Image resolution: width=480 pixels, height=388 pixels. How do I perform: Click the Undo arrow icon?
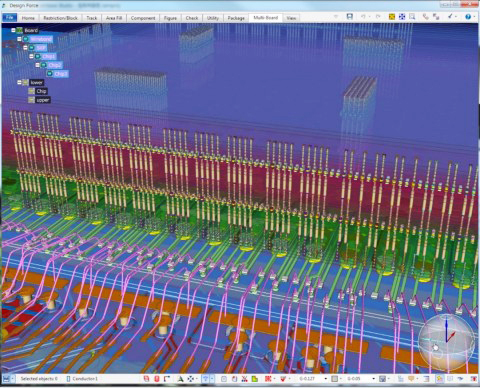363,17
